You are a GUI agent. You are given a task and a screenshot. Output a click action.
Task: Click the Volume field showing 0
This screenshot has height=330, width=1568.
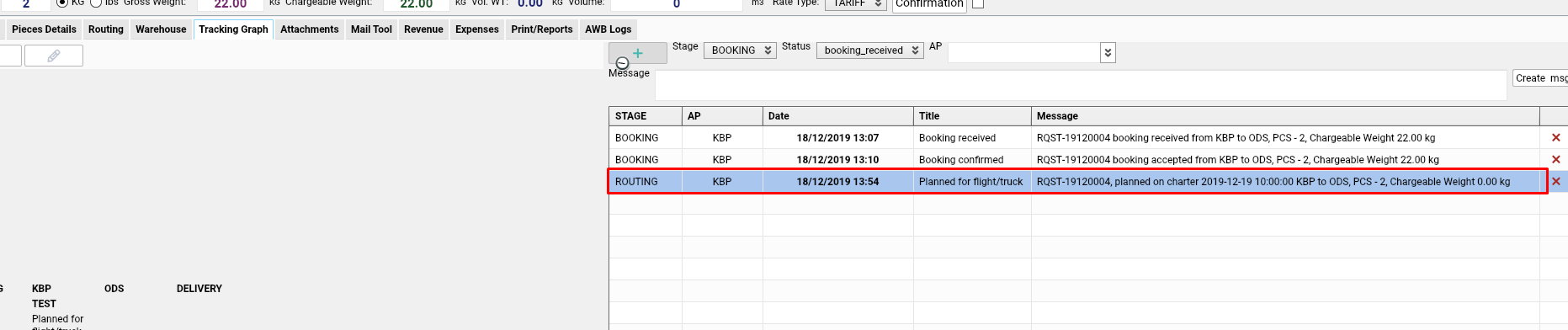tap(677, 4)
